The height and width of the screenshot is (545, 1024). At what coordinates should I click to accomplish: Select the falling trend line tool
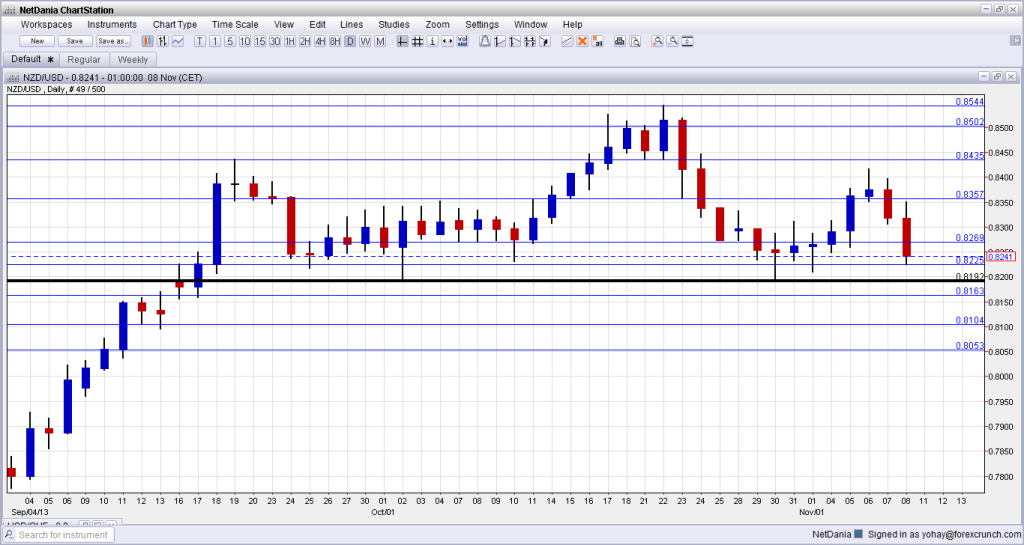pos(515,41)
